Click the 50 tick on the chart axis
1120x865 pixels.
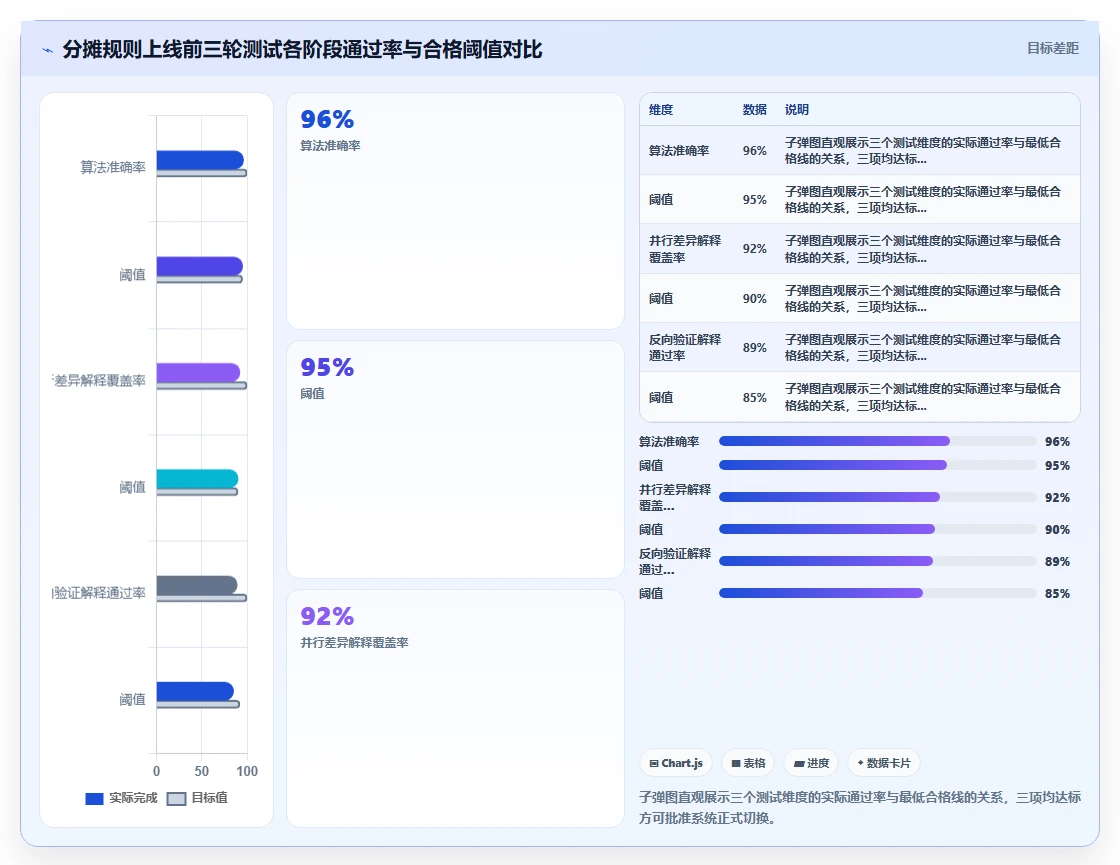point(201,771)
